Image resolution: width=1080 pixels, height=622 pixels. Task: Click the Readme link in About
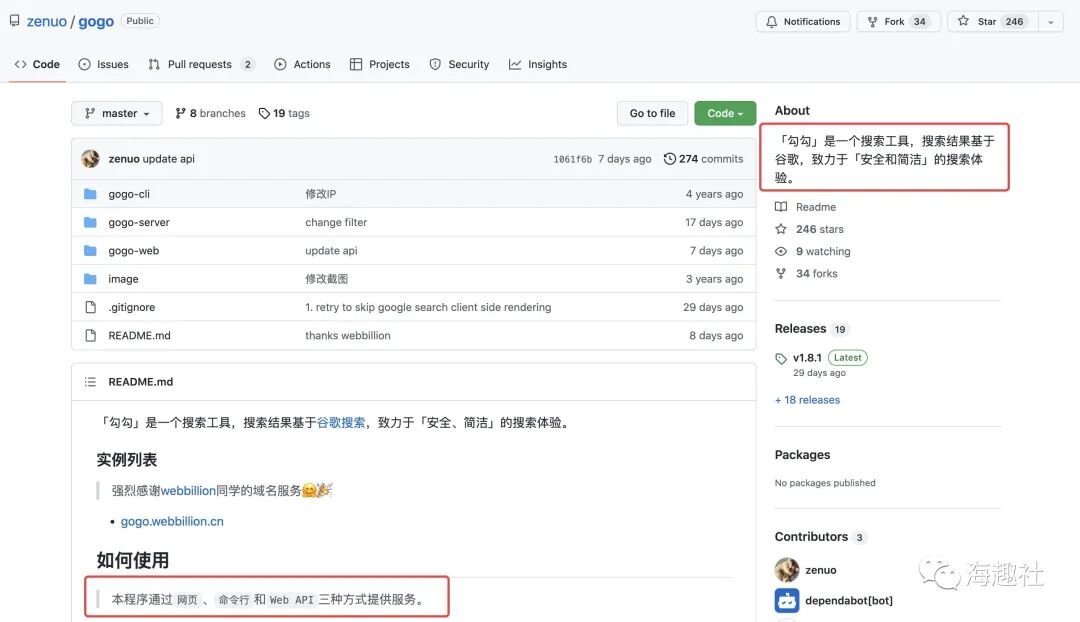(805, 207)
